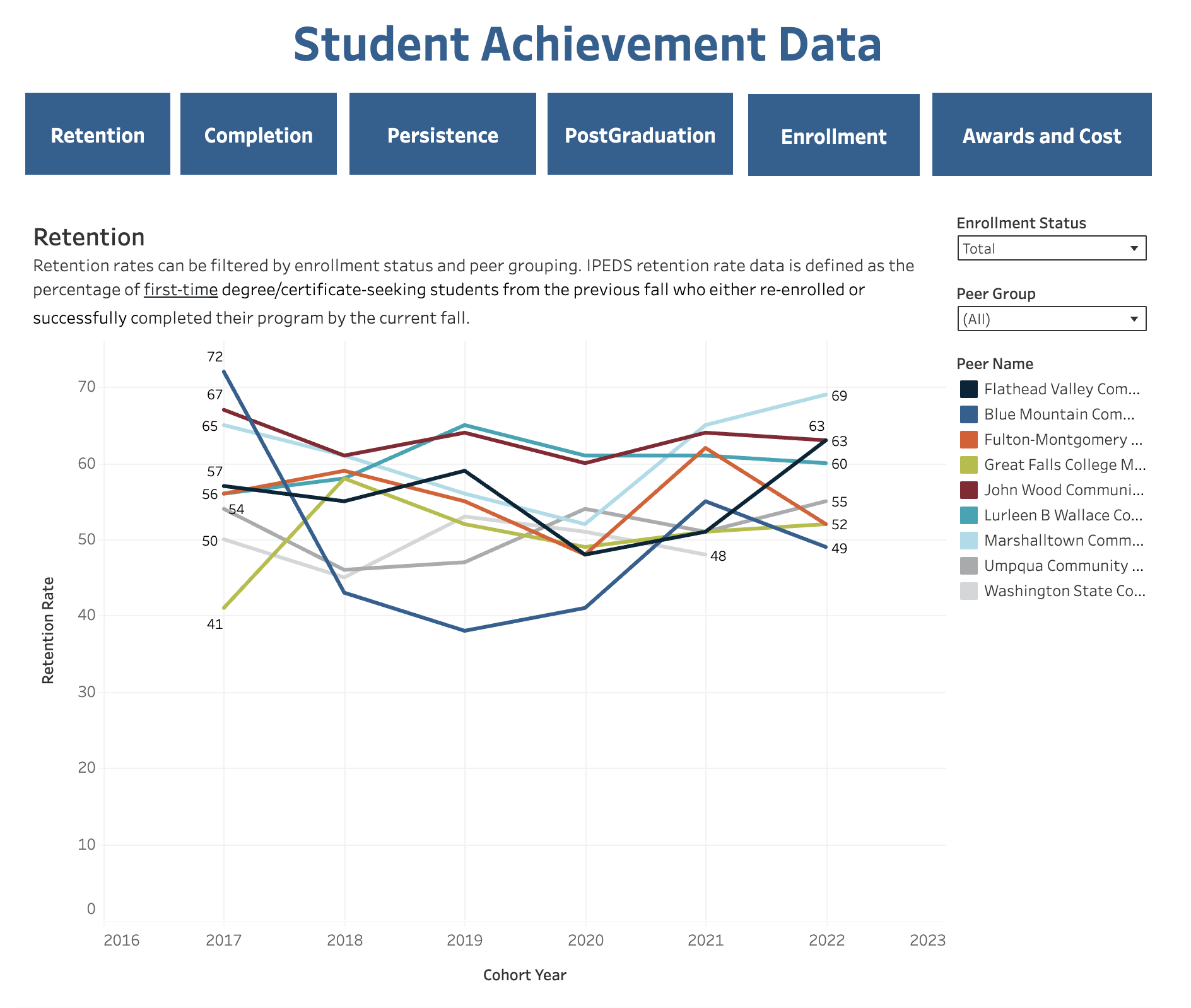Navigate to the Completion section
This screenshot has height=1008, width=1191.
[x=258, y=134]
